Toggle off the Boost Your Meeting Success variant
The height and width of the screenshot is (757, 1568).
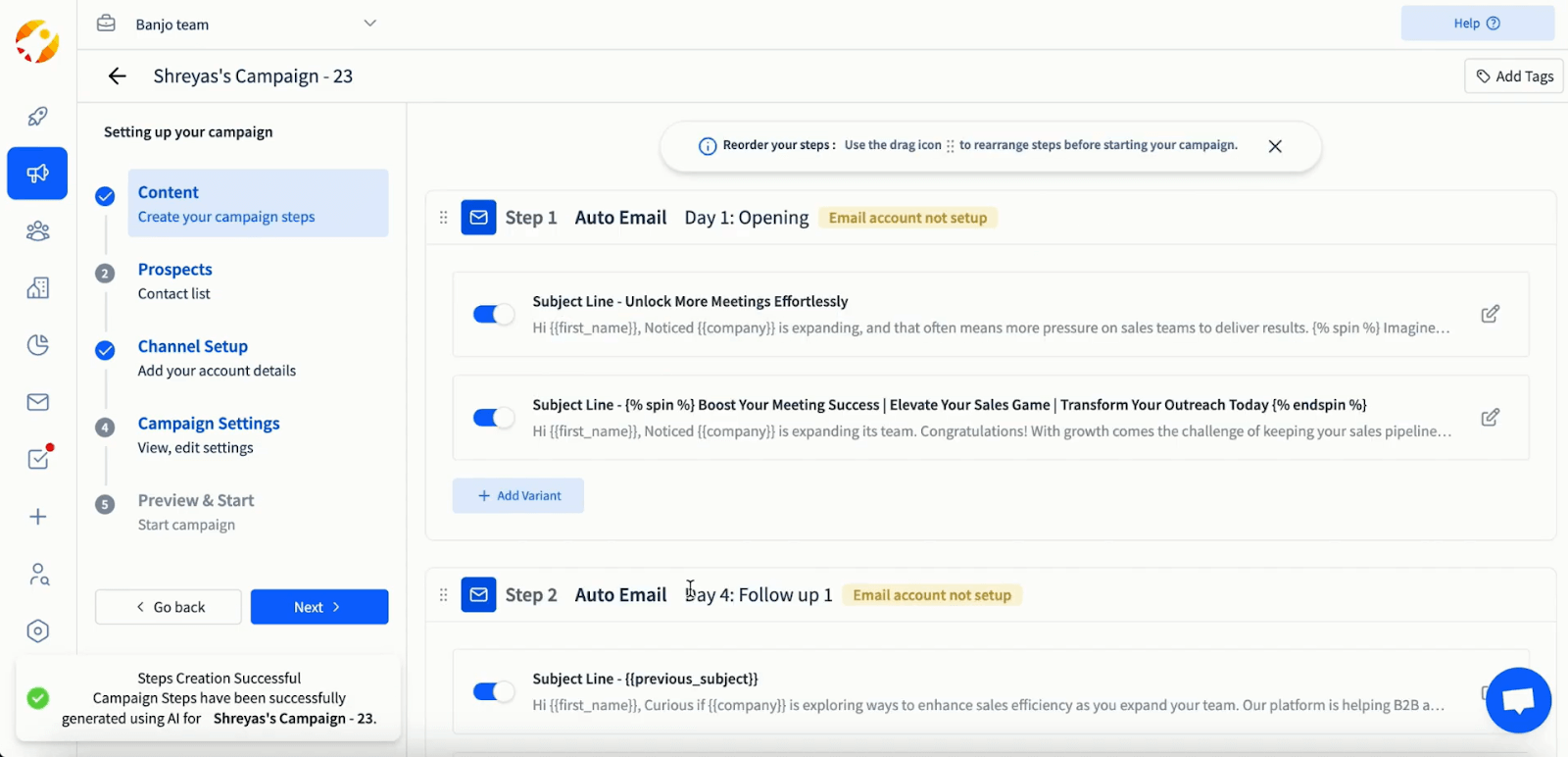pyautogui.click(x=493, y=418)
